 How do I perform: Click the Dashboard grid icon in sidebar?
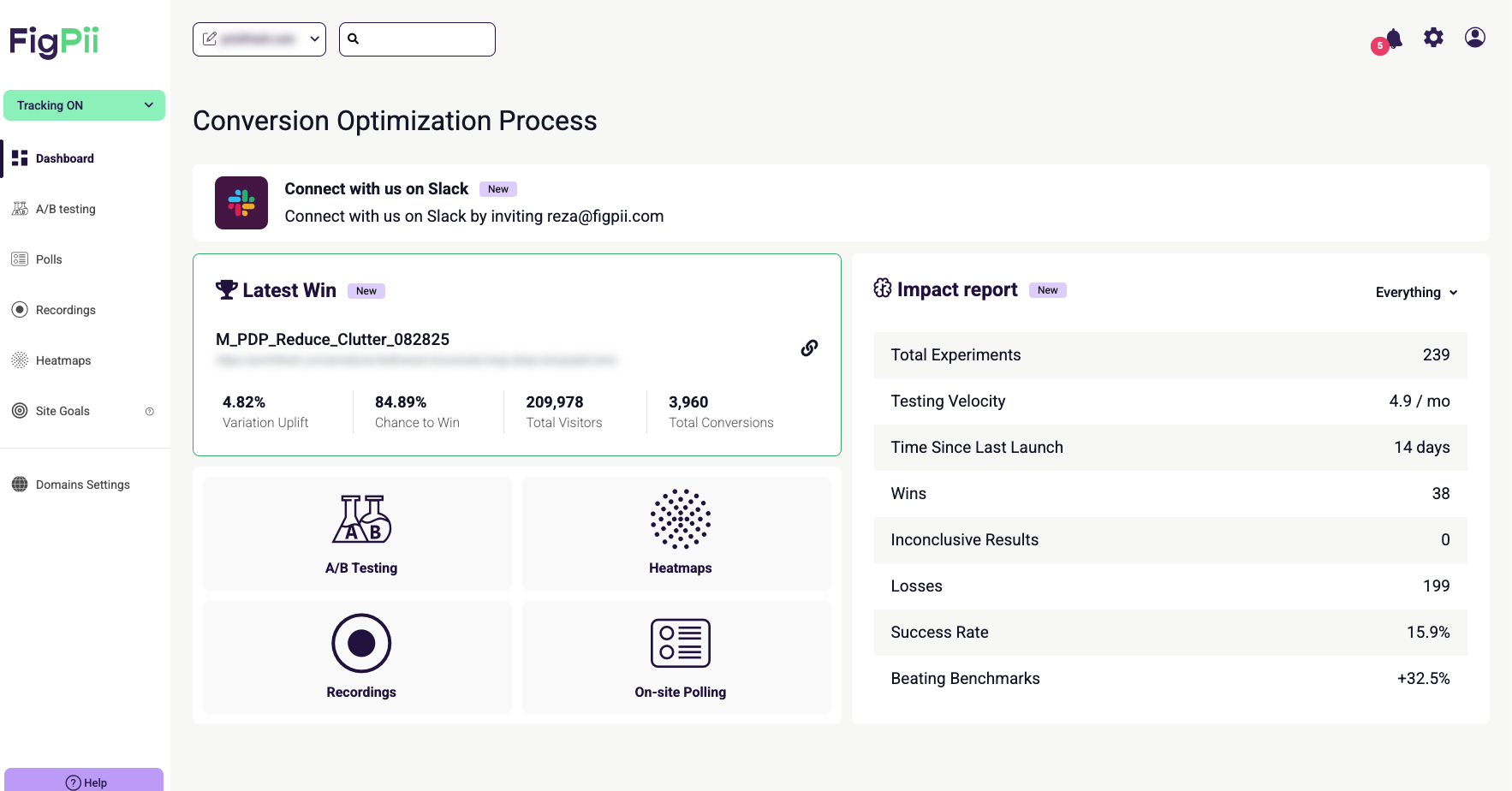pos(20,158)
